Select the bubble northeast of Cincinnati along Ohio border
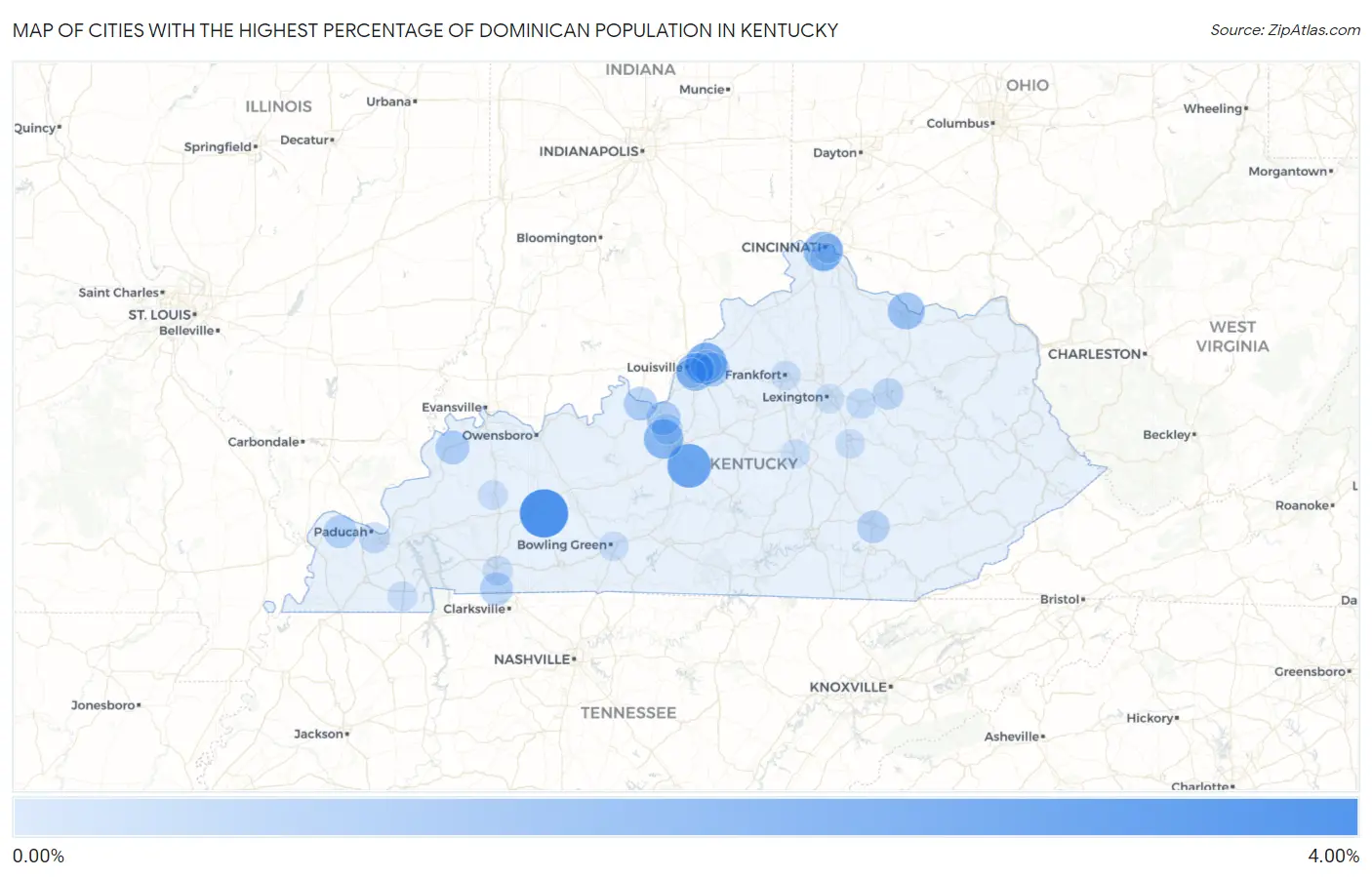Image resolution: width=1372 pixels, height=877 pixels. point(906,311)
